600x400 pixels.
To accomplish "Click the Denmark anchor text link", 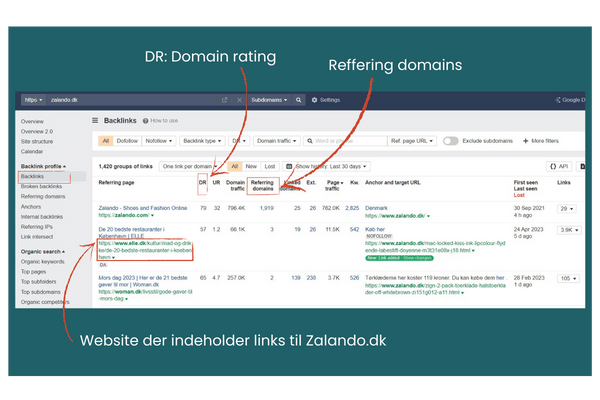I will click(x=376, y=208).
